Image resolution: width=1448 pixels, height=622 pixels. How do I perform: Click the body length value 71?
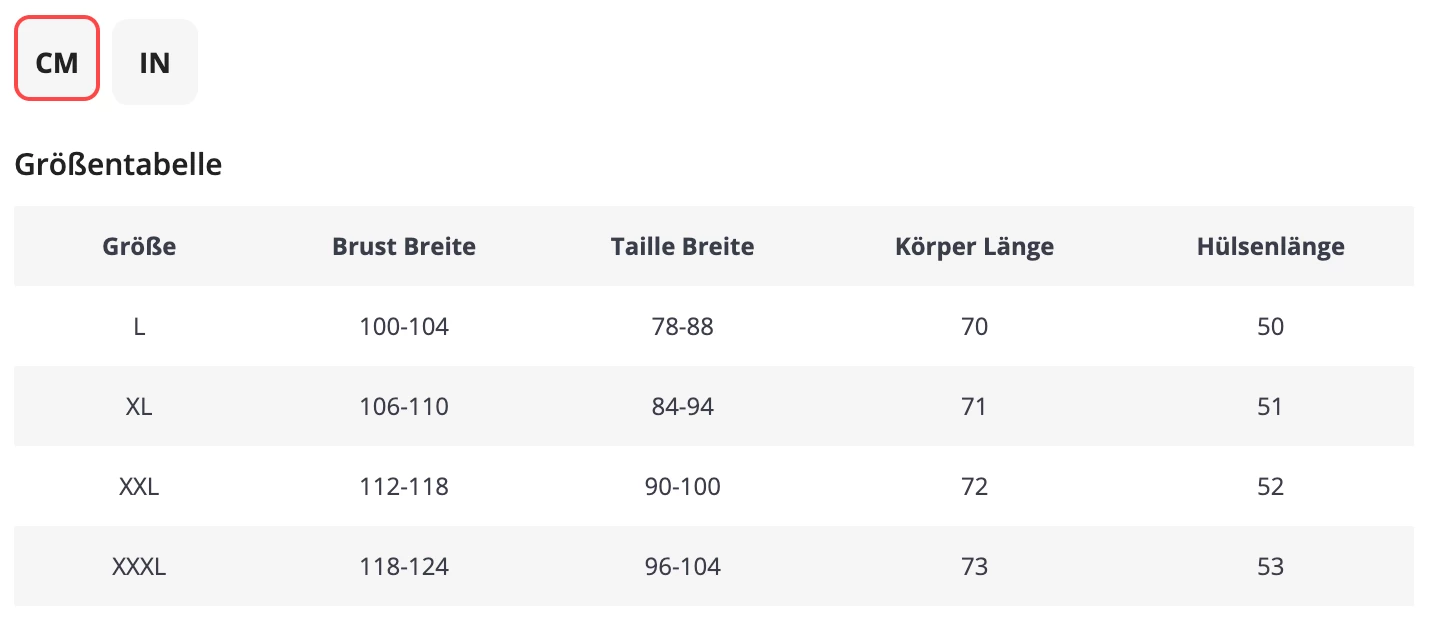974,407
